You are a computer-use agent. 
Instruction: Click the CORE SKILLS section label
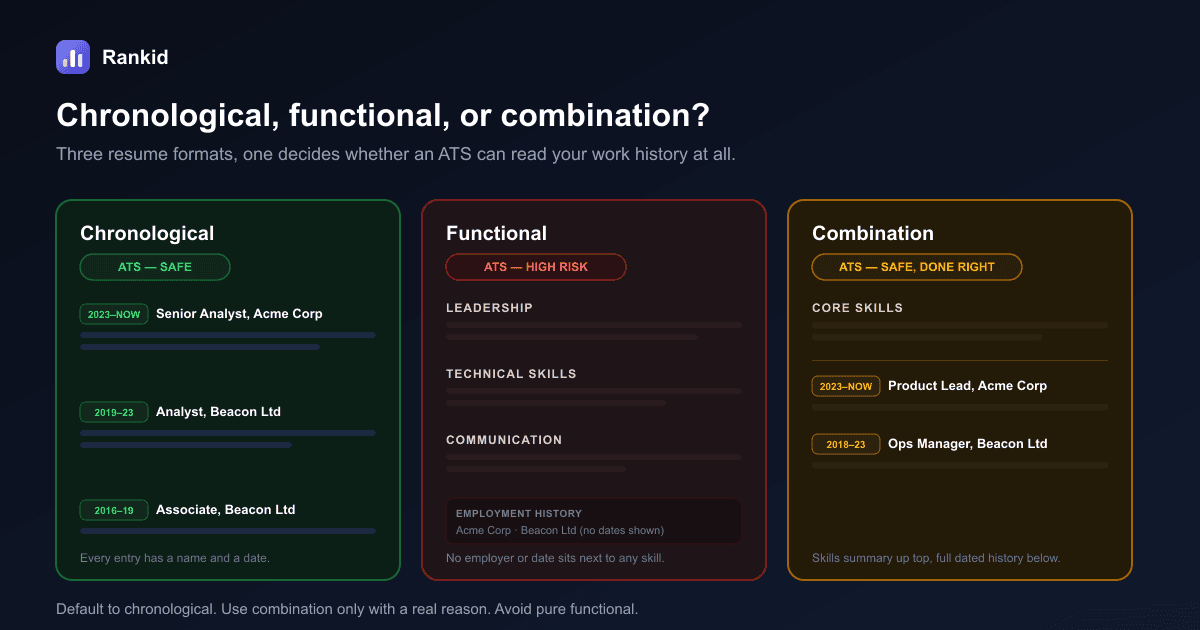tap(857, 308)
